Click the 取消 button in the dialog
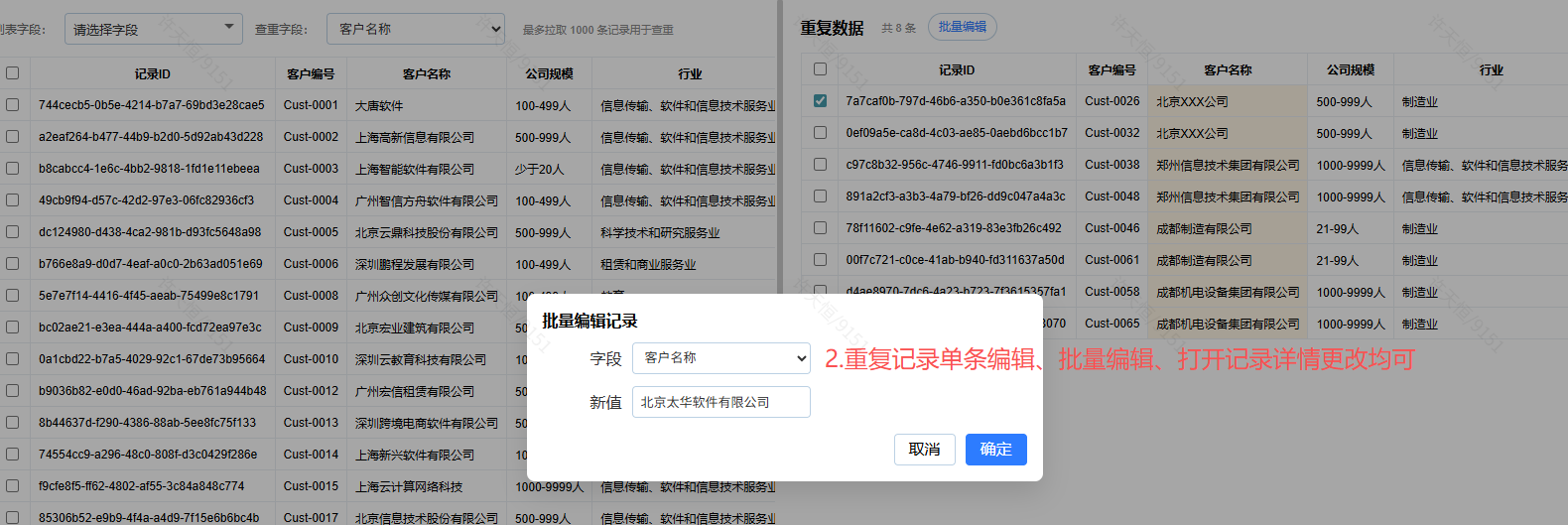 (924, 450)
